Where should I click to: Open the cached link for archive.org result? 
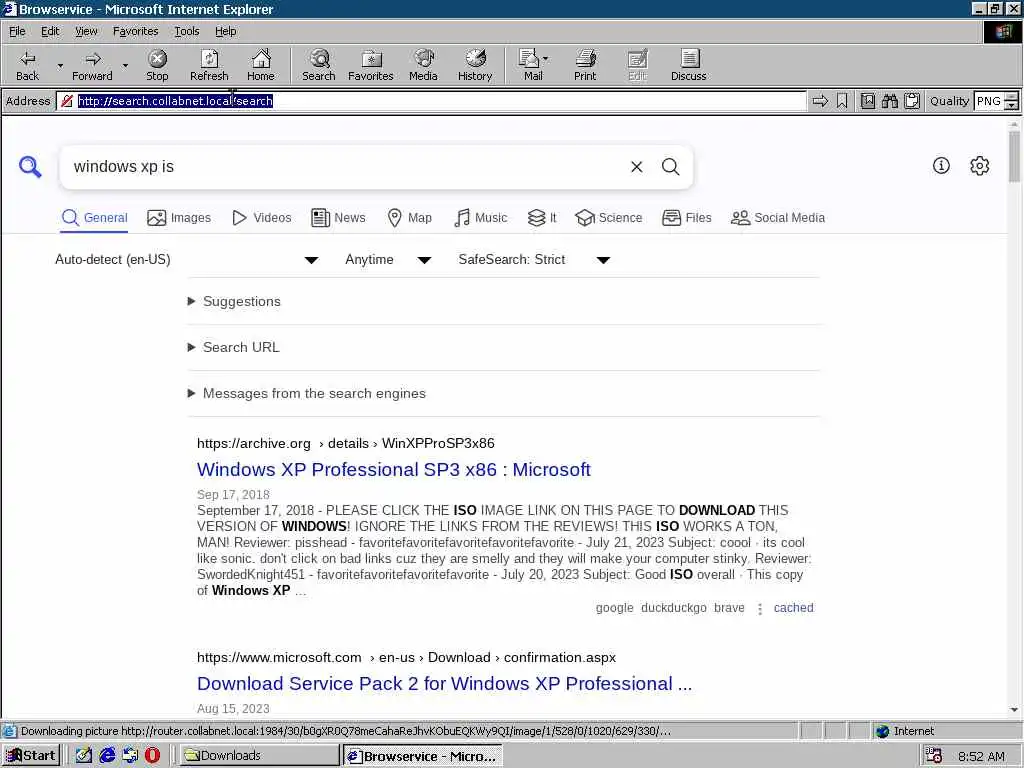point(793,608)
